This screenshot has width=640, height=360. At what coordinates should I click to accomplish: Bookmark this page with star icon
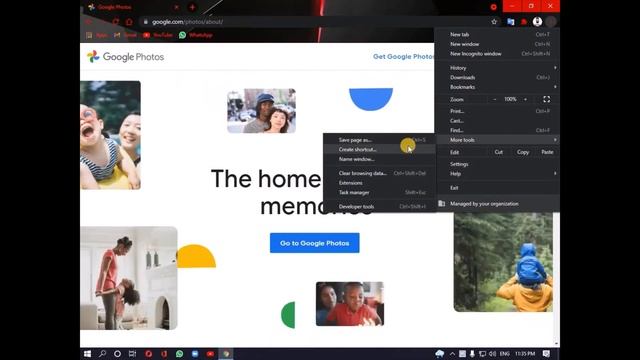(494, 22)
